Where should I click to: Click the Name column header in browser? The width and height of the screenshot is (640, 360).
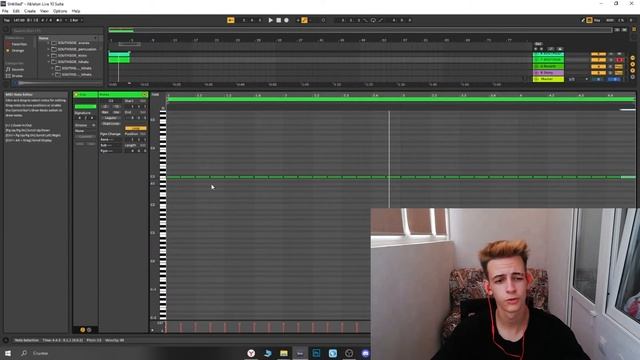[x=43, y=38]
